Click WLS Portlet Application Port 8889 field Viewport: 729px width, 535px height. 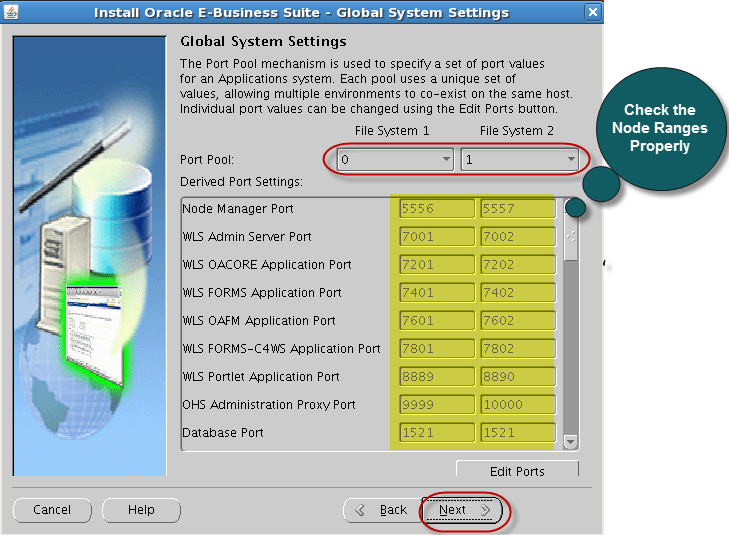click(436, 377)
